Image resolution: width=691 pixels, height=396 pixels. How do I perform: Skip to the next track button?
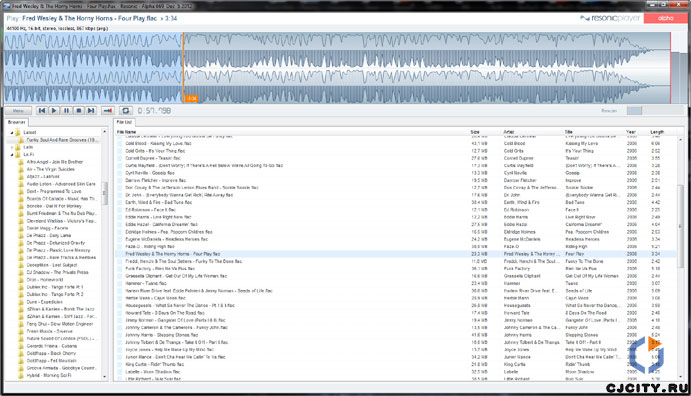coord(91,111)
